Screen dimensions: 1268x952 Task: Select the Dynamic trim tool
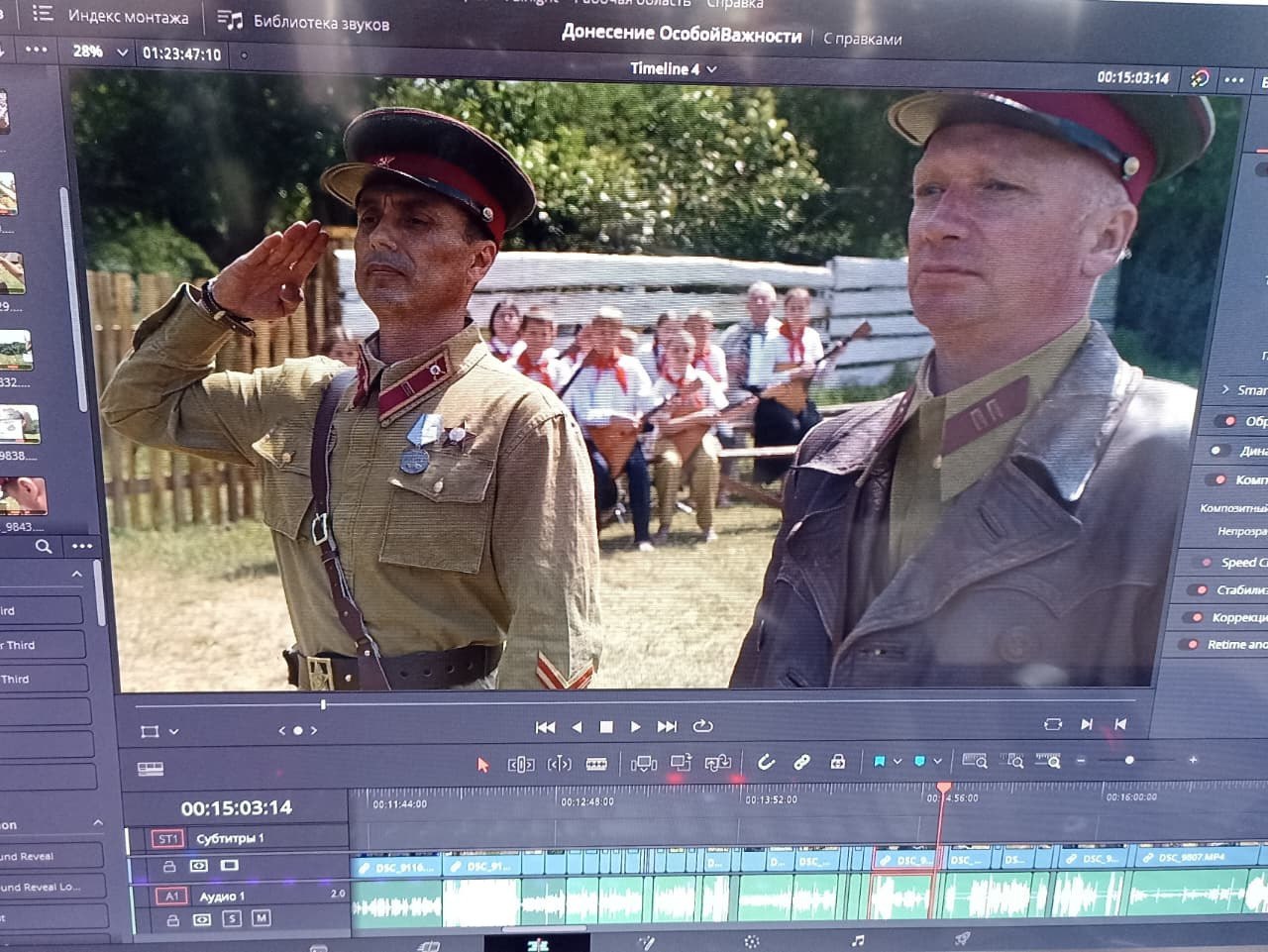(560, 764)
